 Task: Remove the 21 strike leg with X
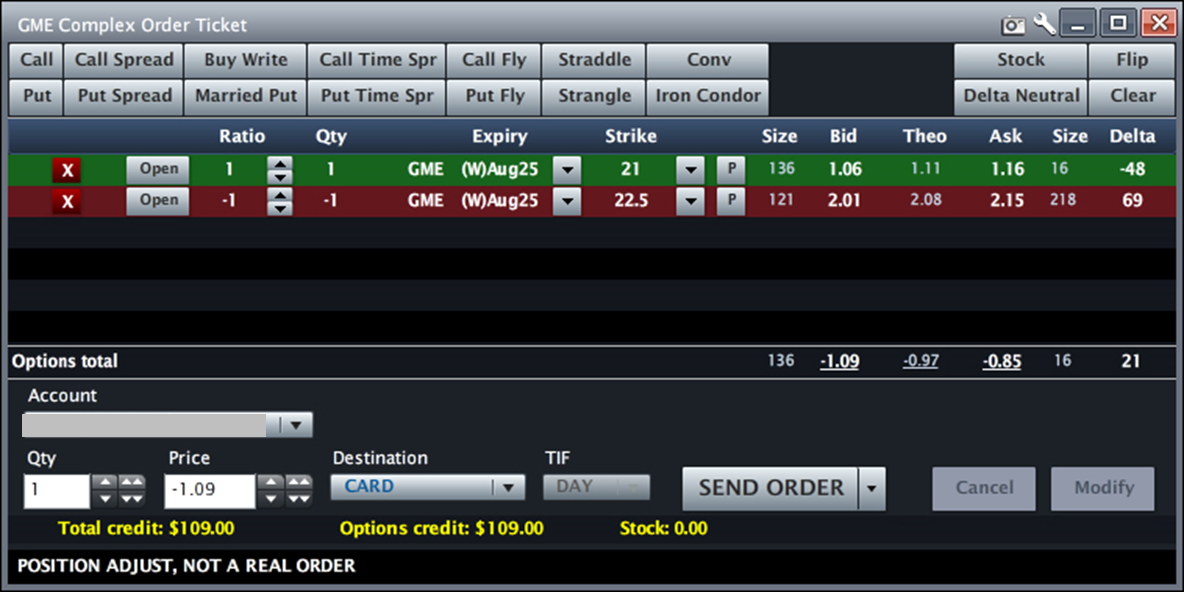click(x=67, y=171)
